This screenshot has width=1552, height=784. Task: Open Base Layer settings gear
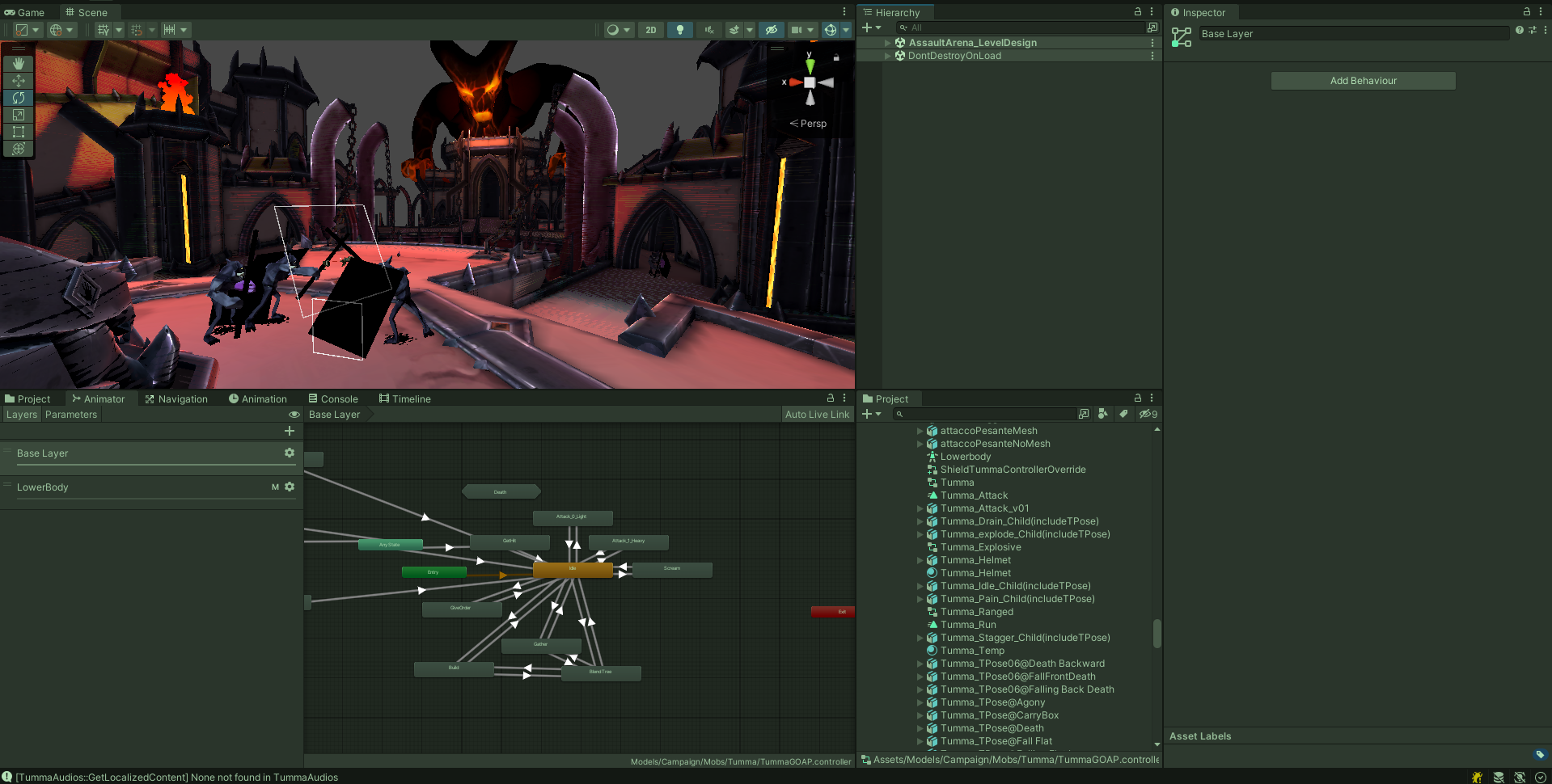click(x=290, y=453)
